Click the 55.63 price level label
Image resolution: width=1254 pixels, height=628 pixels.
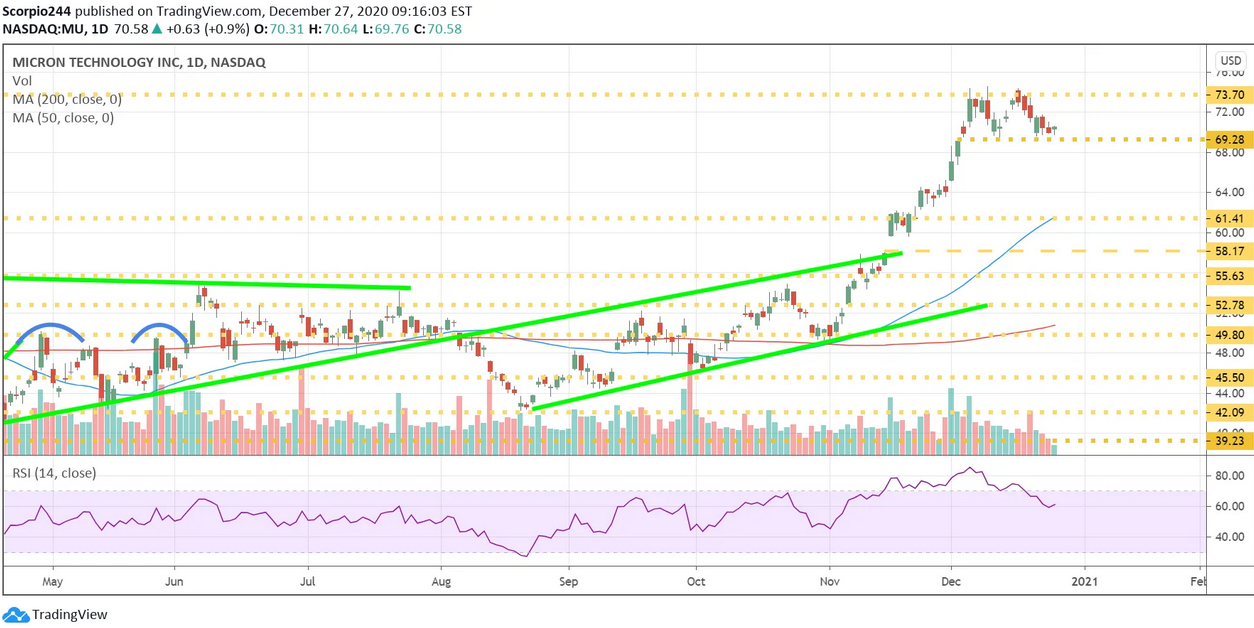click(1229, 276)
